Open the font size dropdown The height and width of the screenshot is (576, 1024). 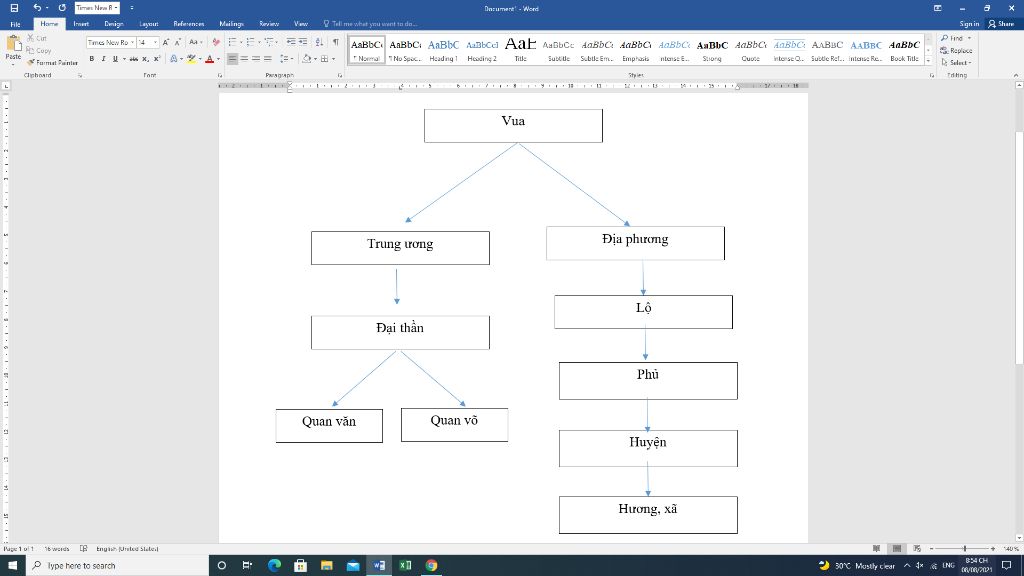tap(155, 42)
